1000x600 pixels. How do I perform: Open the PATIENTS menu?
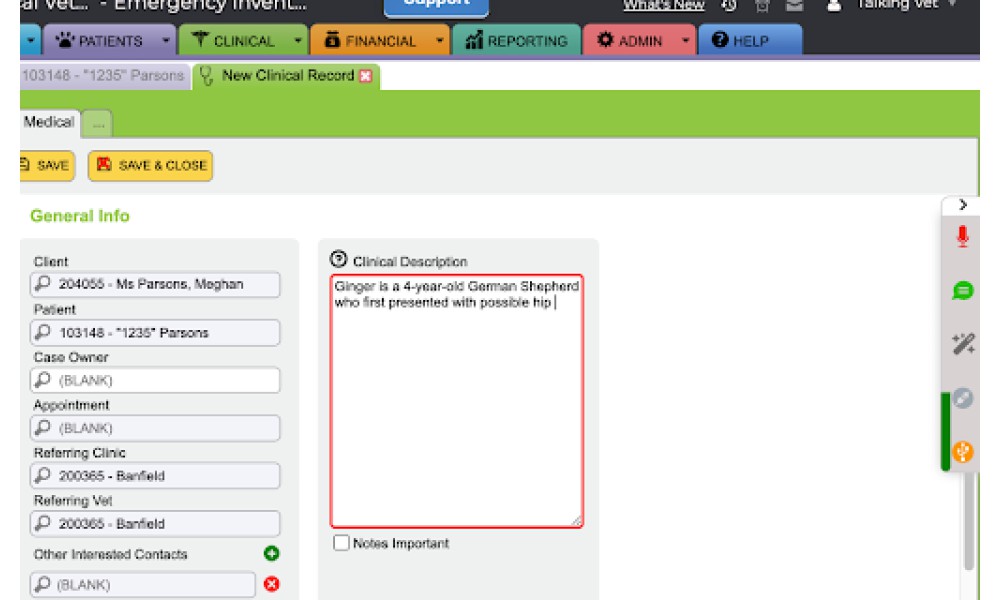(110, 40)
